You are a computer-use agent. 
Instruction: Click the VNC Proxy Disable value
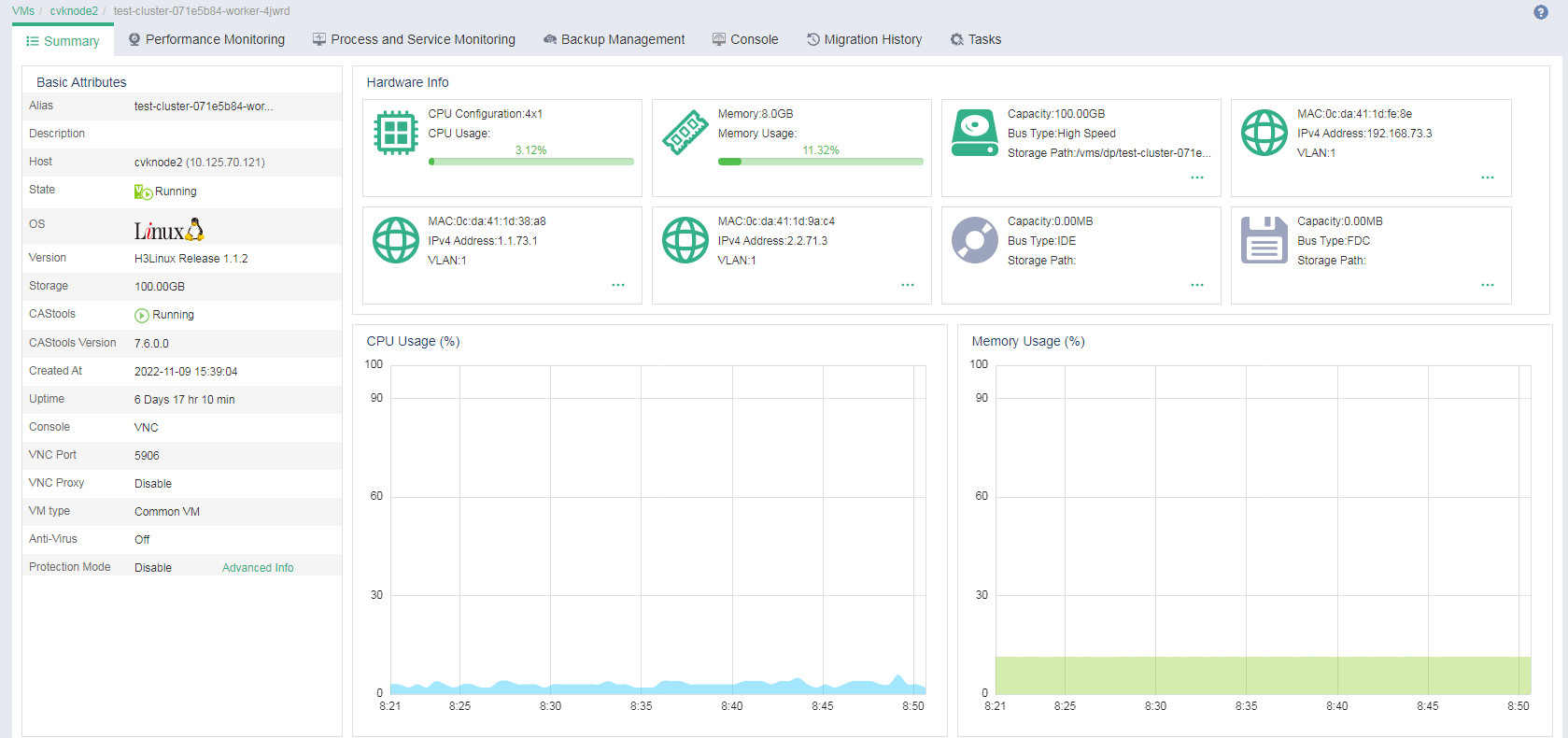click(x=153, y=484)
